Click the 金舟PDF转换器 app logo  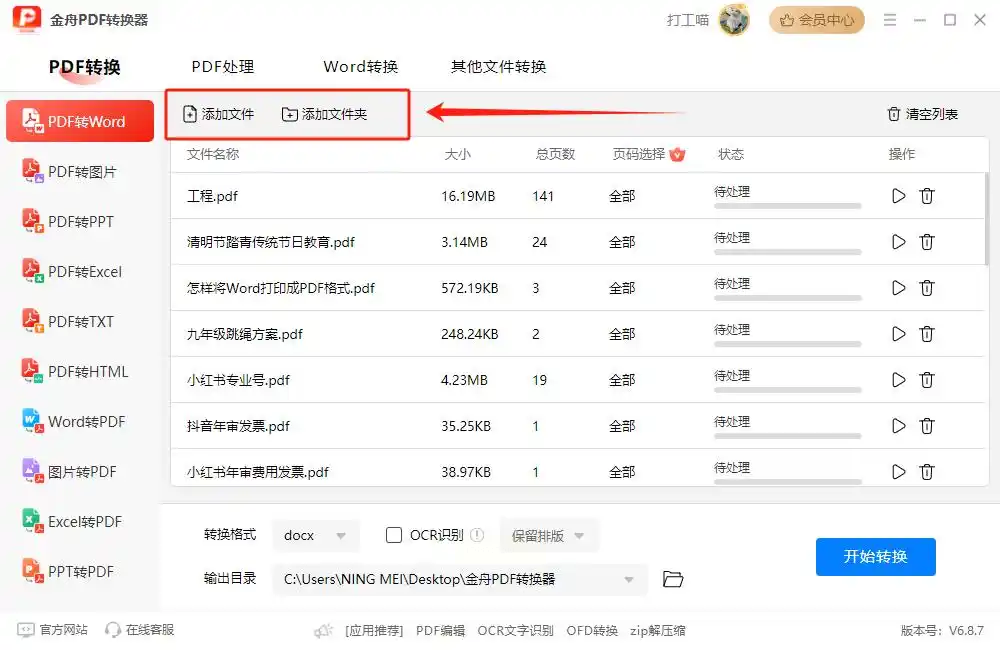click(x=27, y=20)
